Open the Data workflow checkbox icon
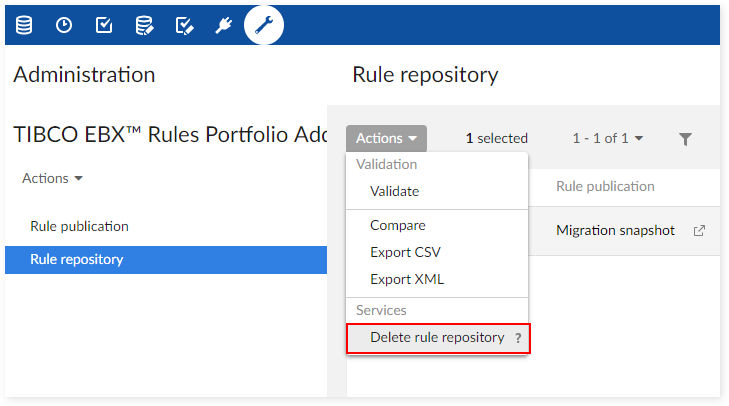This screenshot has width=729, height=406. [104, 25]
